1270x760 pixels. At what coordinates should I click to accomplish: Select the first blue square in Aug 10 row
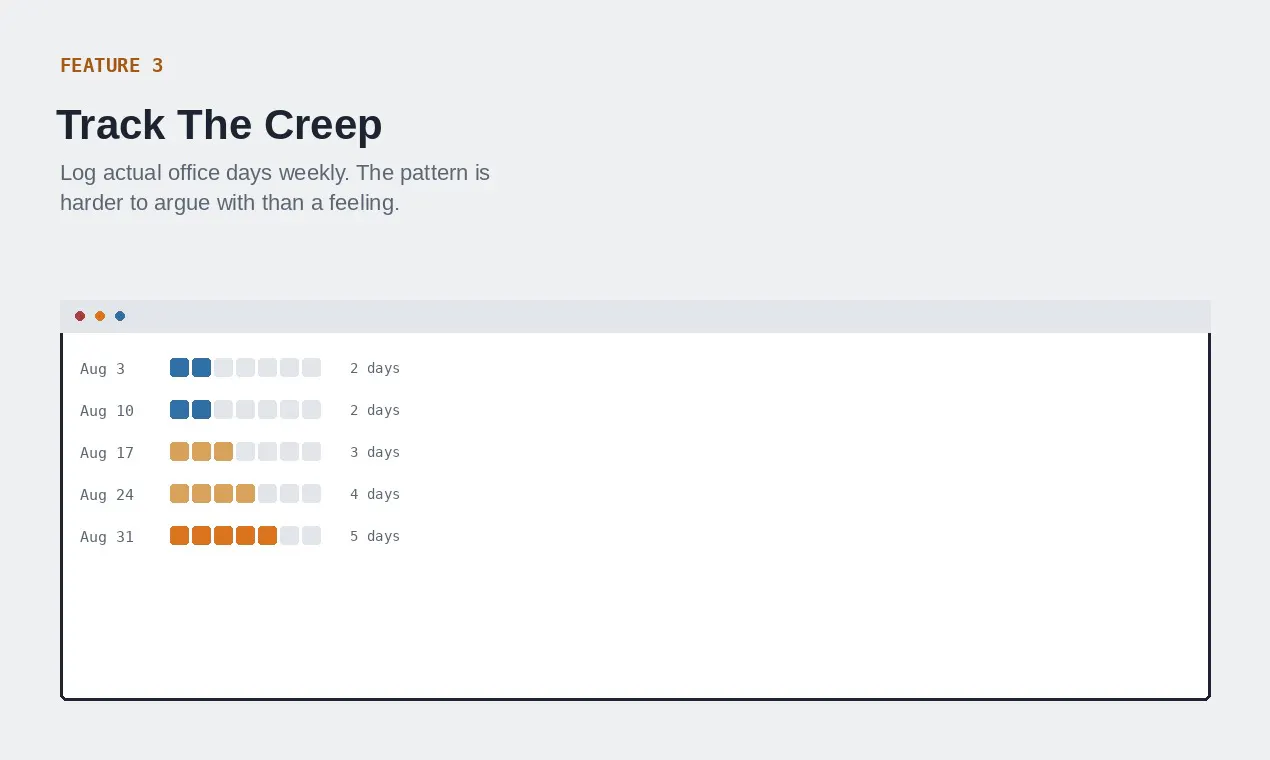click(180, 410)
